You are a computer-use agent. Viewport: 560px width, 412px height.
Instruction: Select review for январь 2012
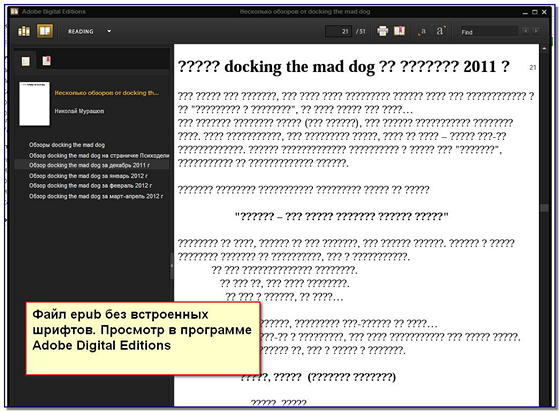tap(88, 176)
